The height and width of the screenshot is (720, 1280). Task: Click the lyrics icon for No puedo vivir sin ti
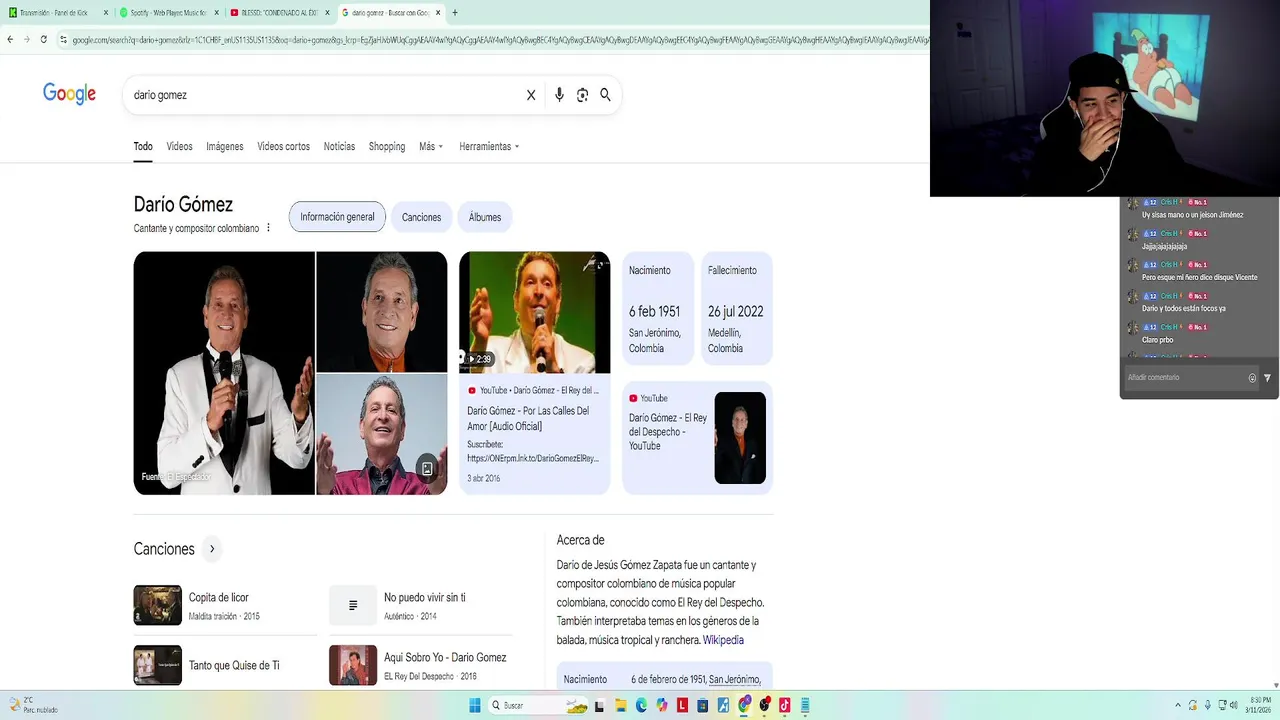point(353,605)
